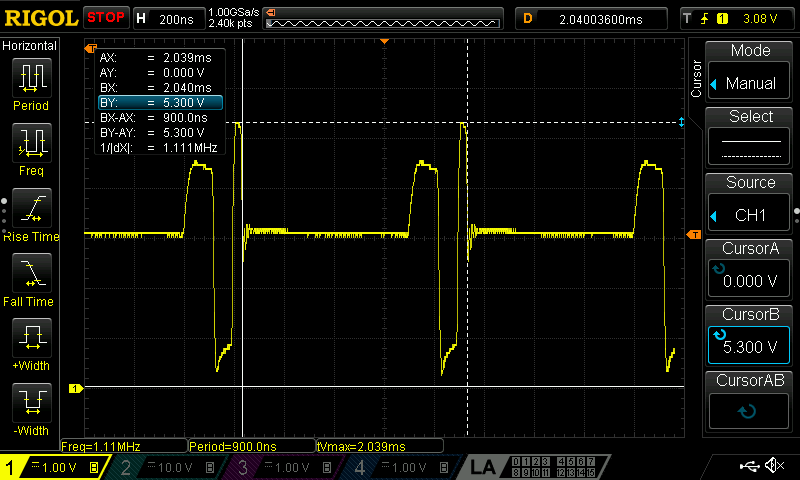This screenshot has height=480, width=800.
Task: Choose the Rise Time measurement icon
Action: (31, 212)
